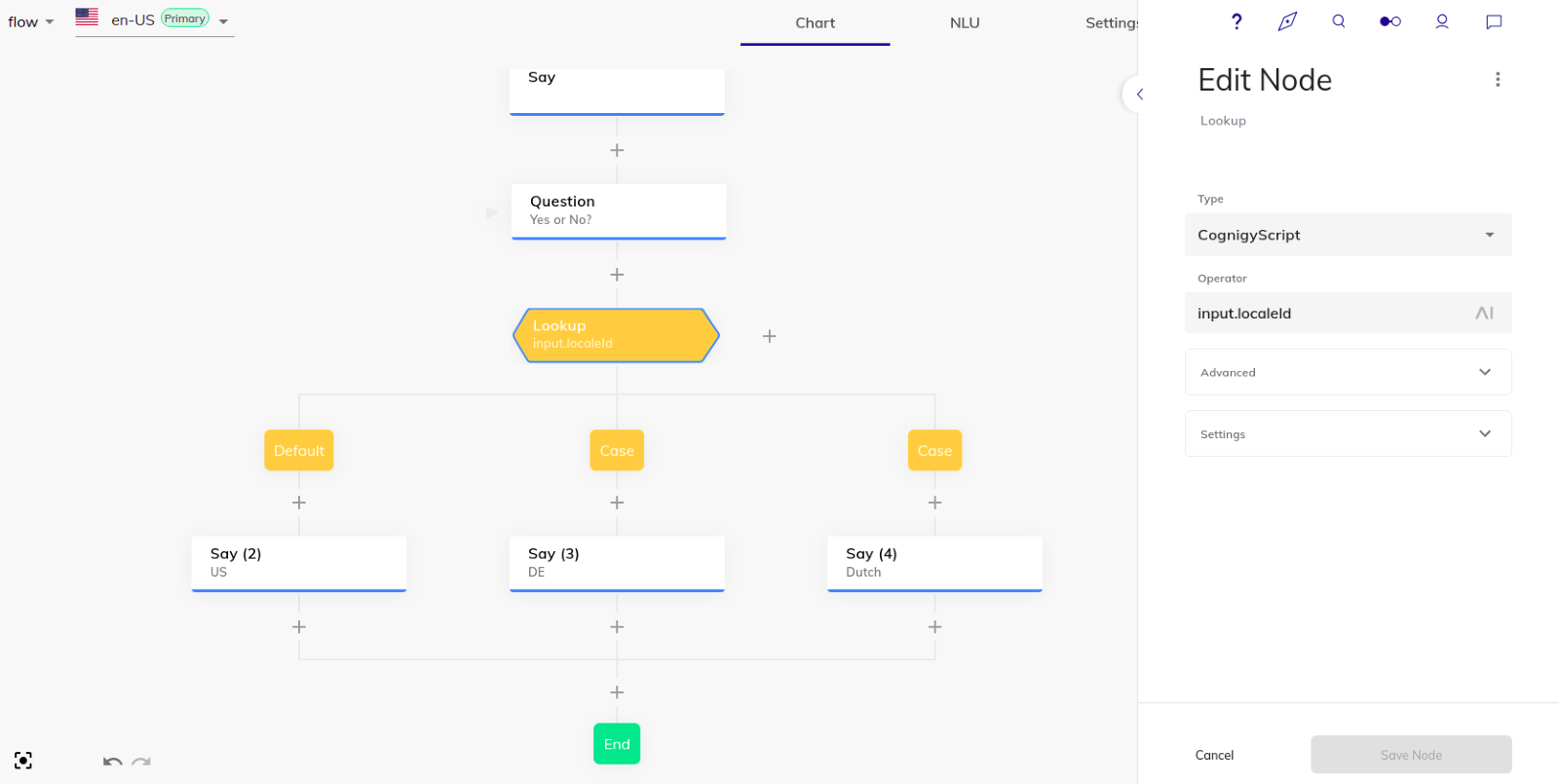Viewport: 1559px width, 784px height.
Task: Select the Say (3) DE node
Action: (x=617, y=564)
